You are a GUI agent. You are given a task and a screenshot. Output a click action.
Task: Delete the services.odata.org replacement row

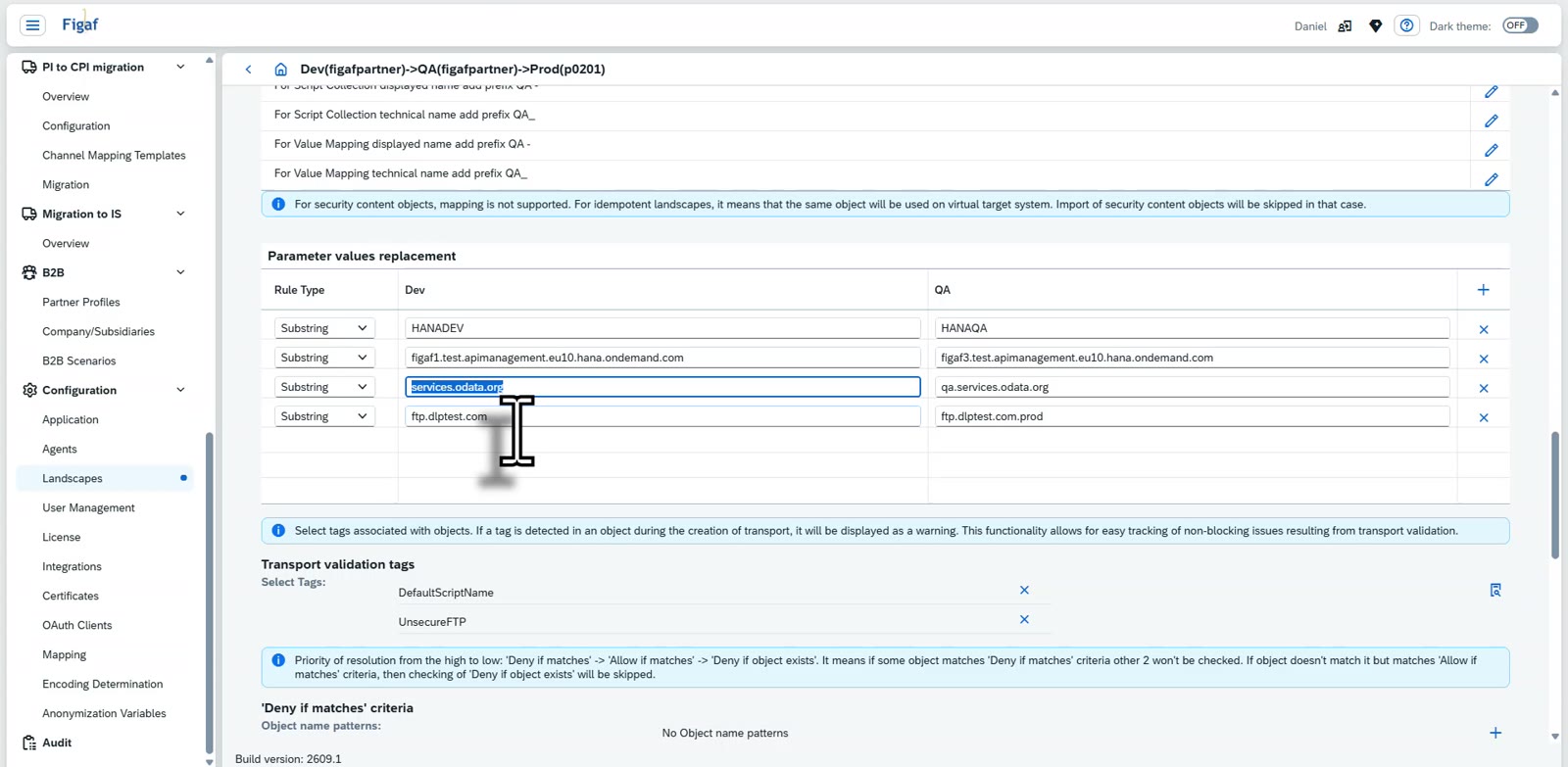(1484, 389)
